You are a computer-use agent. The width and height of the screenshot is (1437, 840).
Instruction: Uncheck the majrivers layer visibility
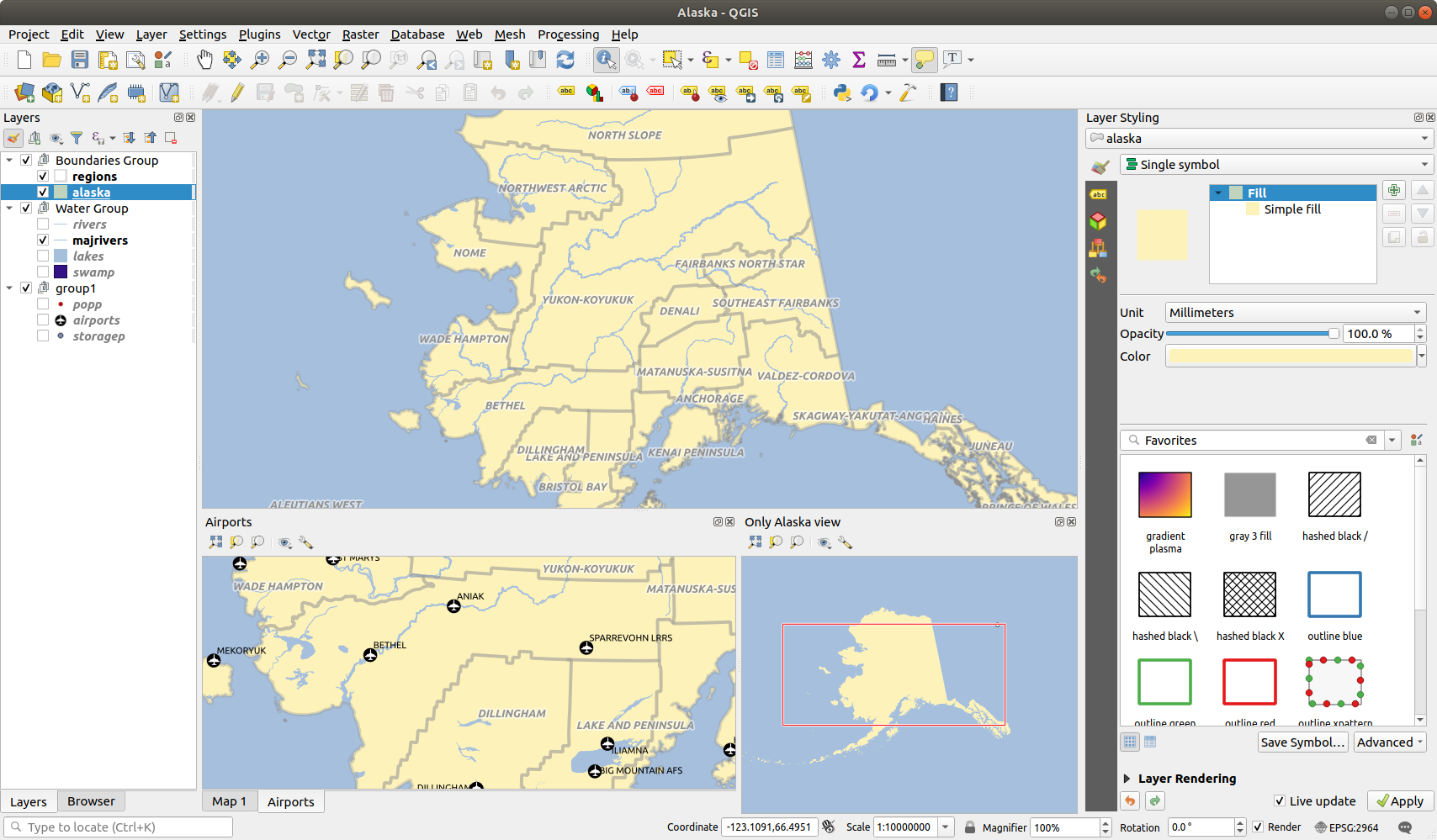[x=43, y=240]
